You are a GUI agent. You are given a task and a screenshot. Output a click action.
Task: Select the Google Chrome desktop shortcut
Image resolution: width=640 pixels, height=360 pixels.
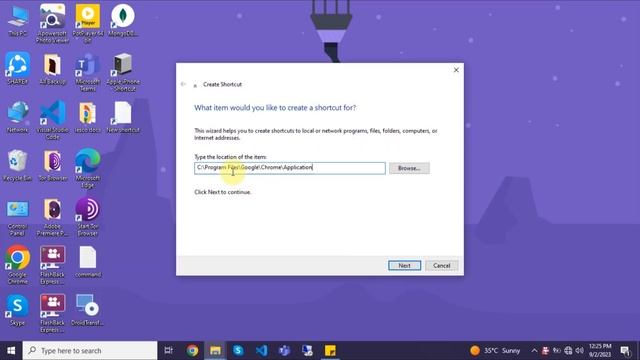pyautogui.click(x=18, y=264)
